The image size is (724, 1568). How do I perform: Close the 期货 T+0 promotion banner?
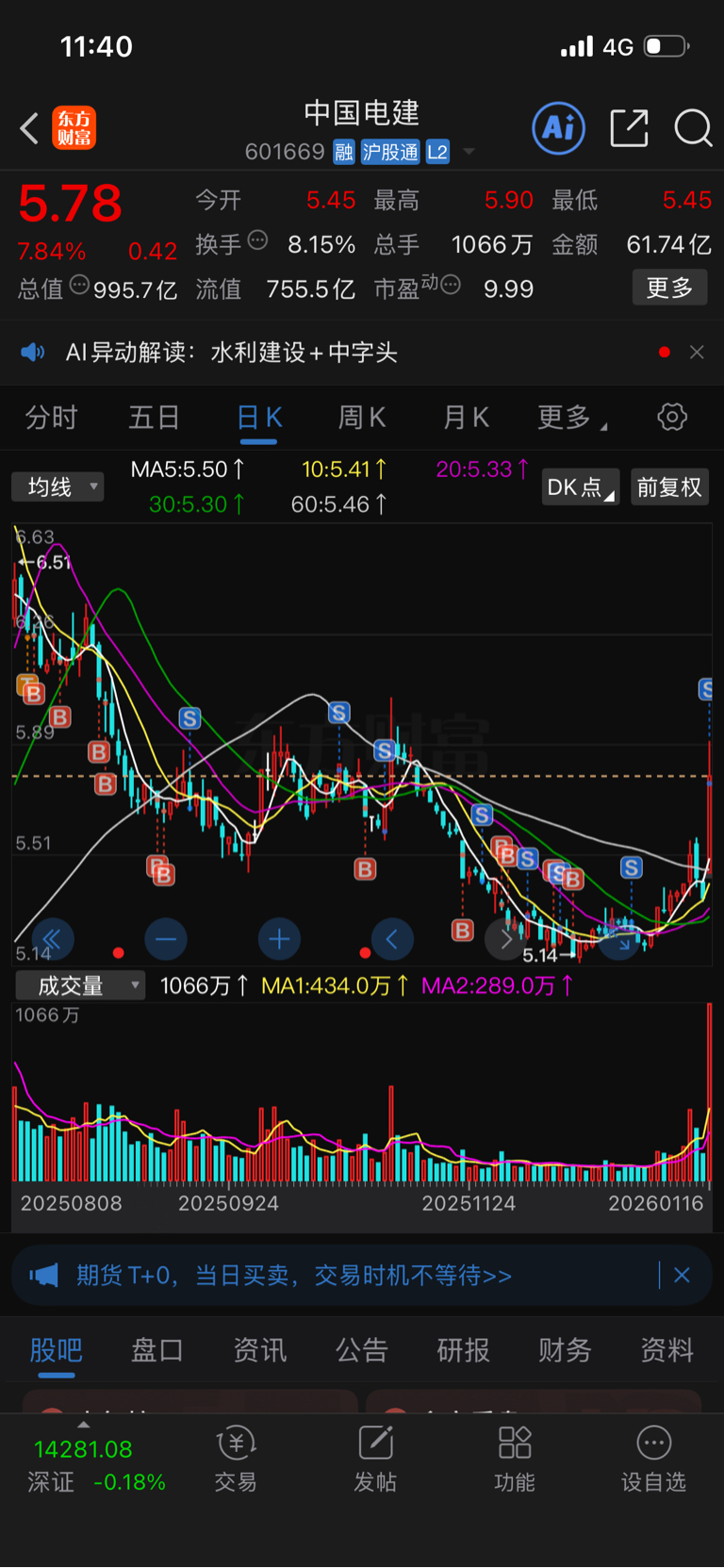[682, 1276]
